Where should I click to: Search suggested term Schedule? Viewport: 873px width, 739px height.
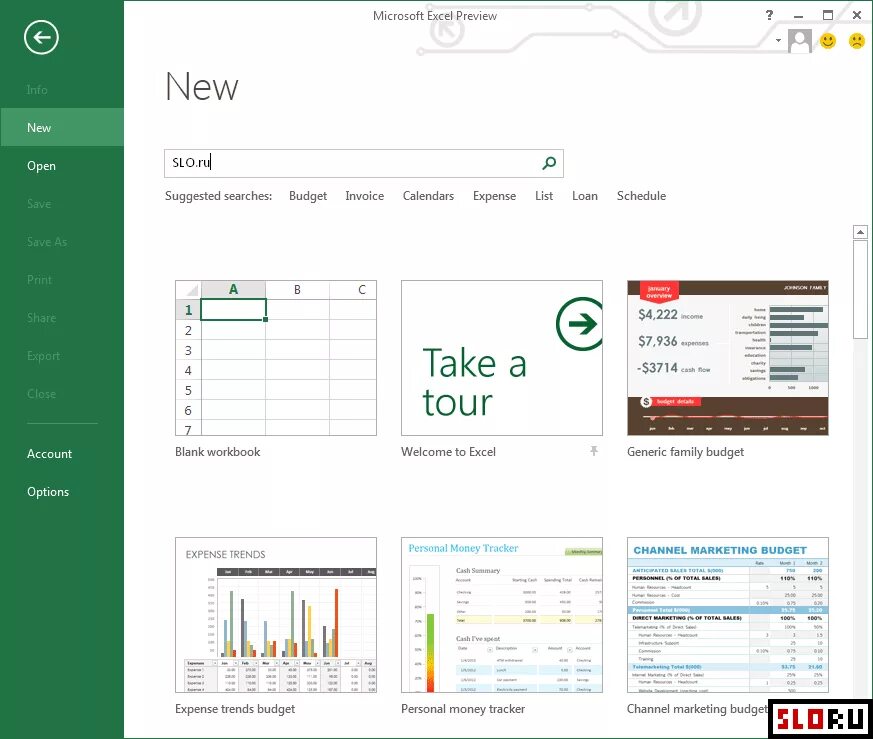[641, 196]
